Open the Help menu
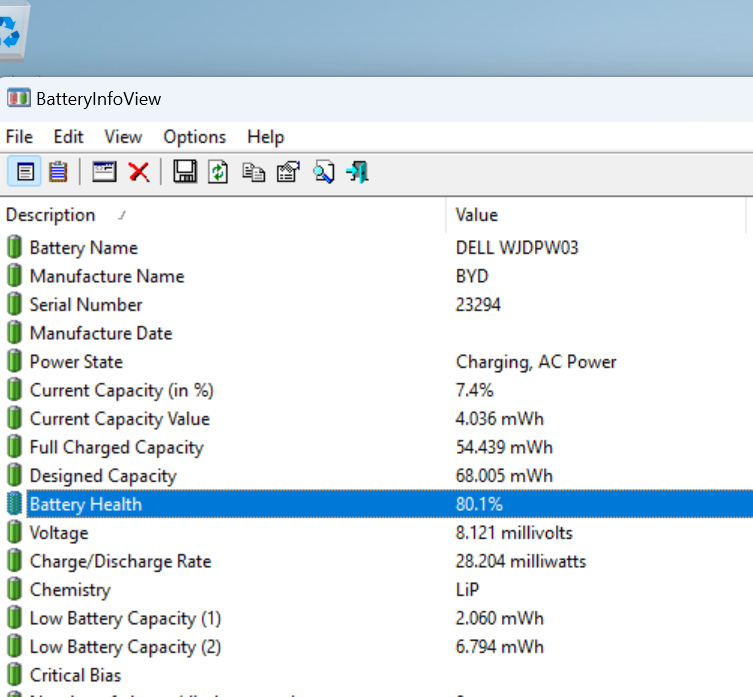Screen dimensions: 753x697 (266, 137)
